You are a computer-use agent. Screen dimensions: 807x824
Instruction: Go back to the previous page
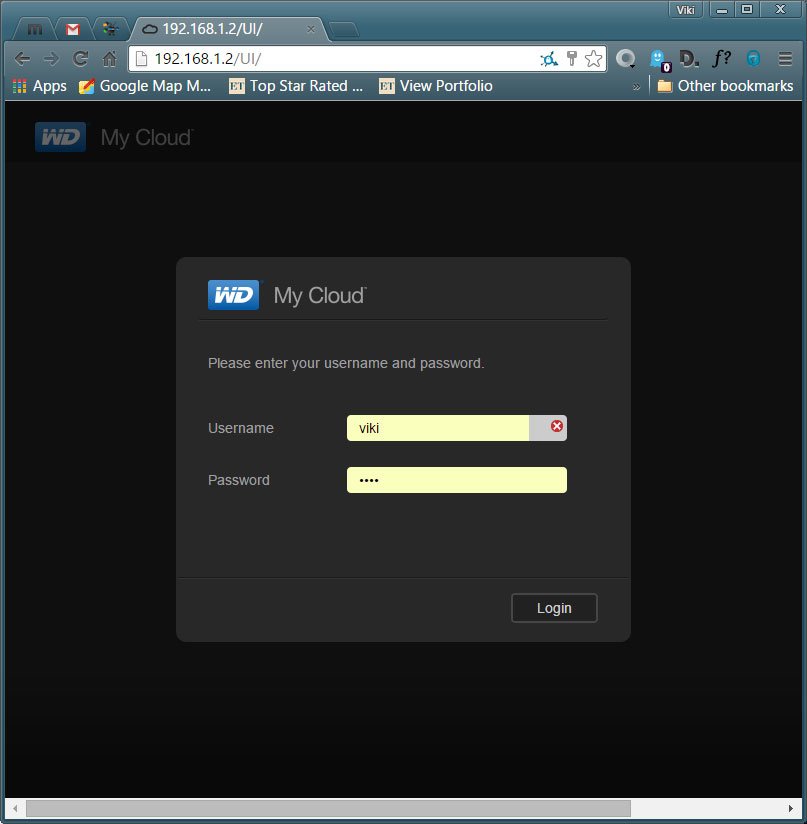pos(22,59)
